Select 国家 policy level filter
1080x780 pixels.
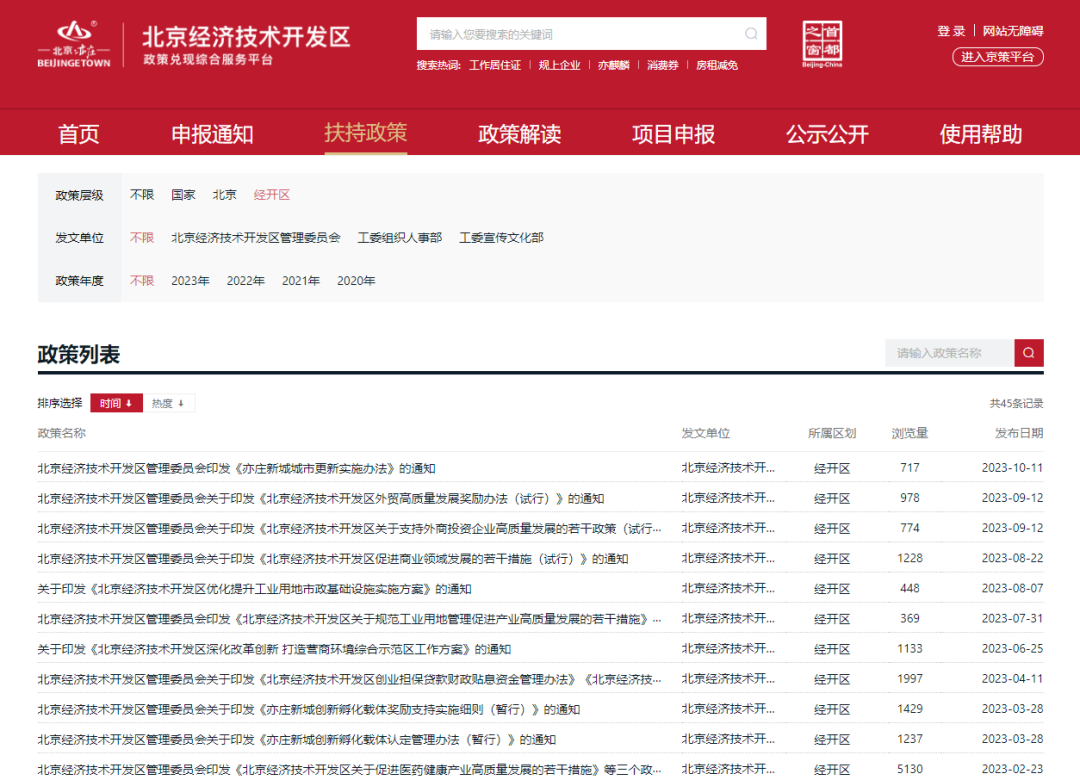[183, 195]
